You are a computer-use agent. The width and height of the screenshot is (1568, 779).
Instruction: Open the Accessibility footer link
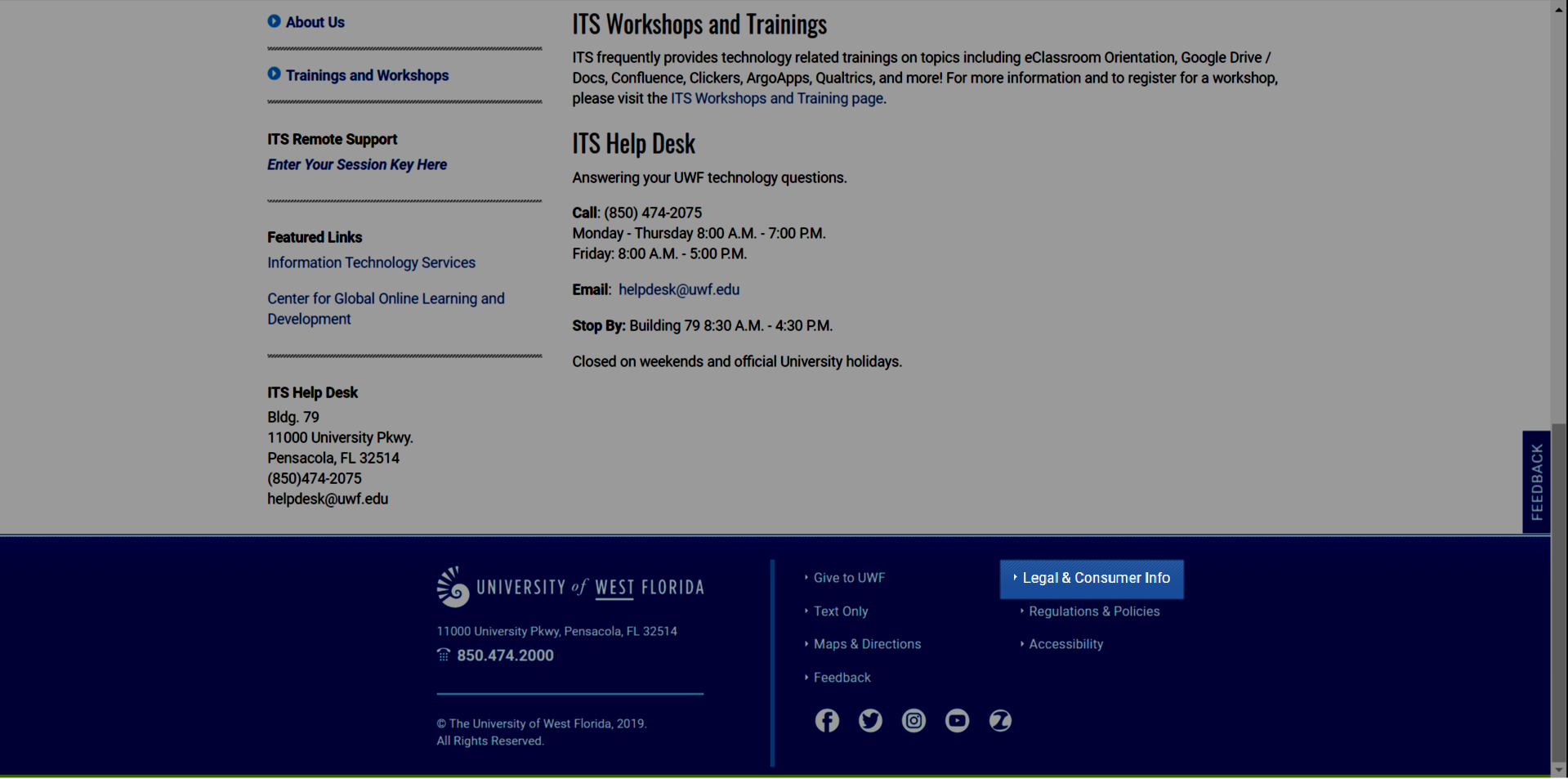(1065, 644)
